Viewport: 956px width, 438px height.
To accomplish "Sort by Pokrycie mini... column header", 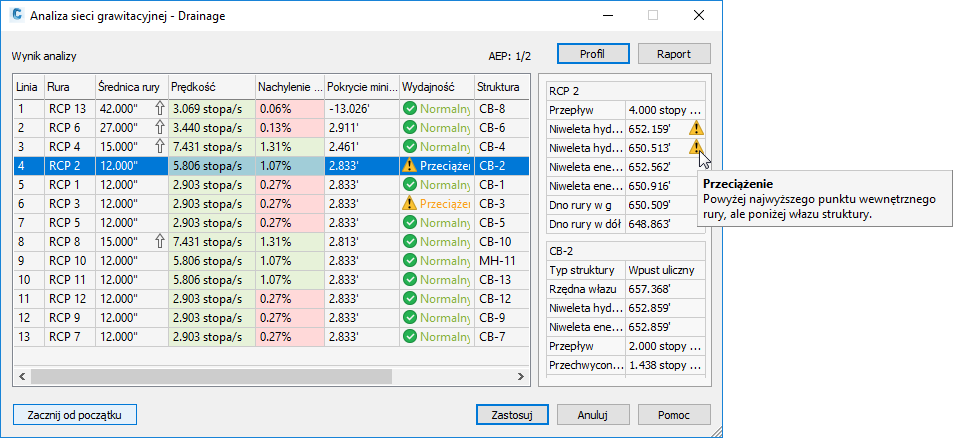I will [362, 87].
